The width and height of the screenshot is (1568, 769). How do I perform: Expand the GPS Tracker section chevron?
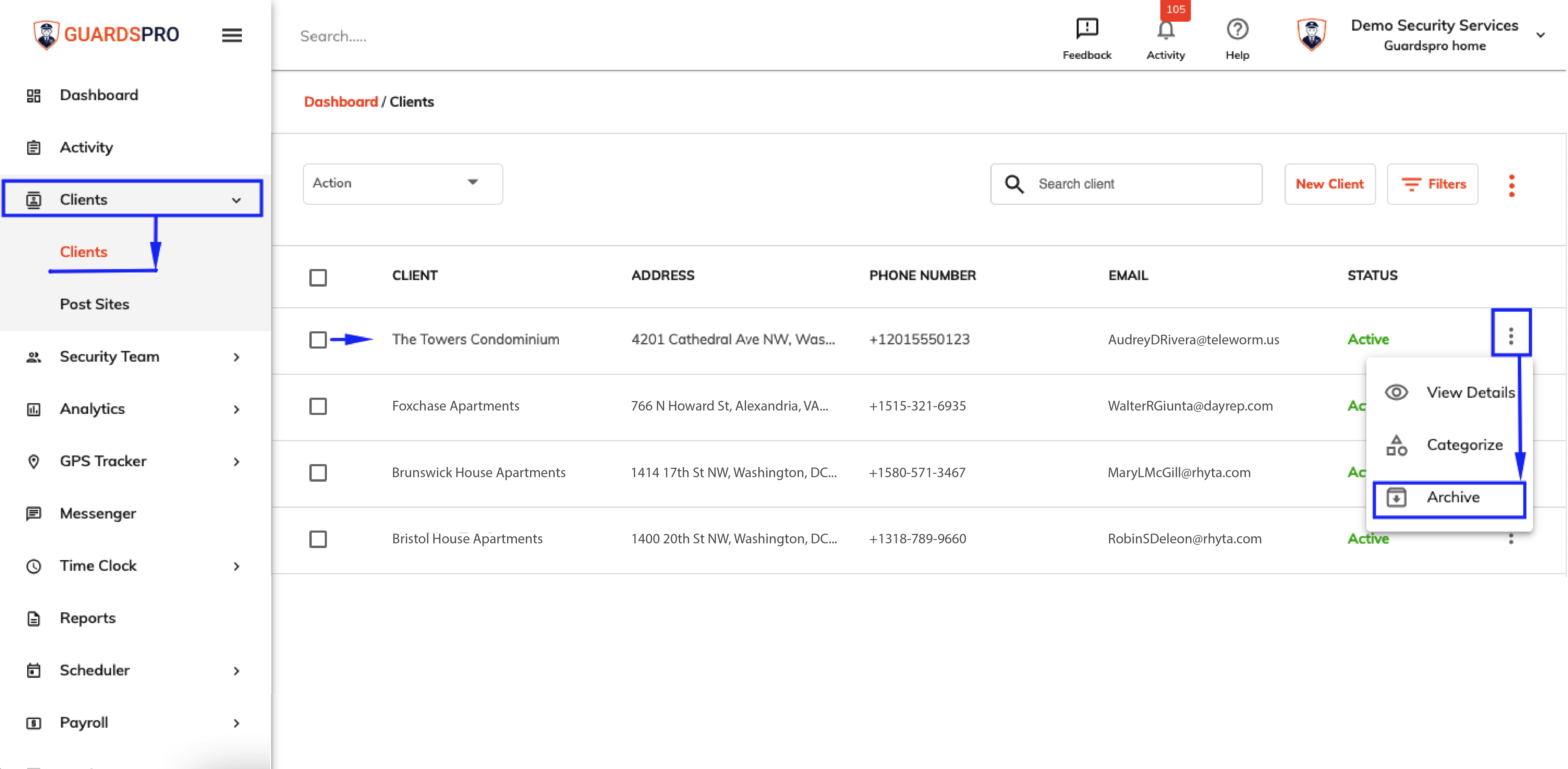point(236,462)
